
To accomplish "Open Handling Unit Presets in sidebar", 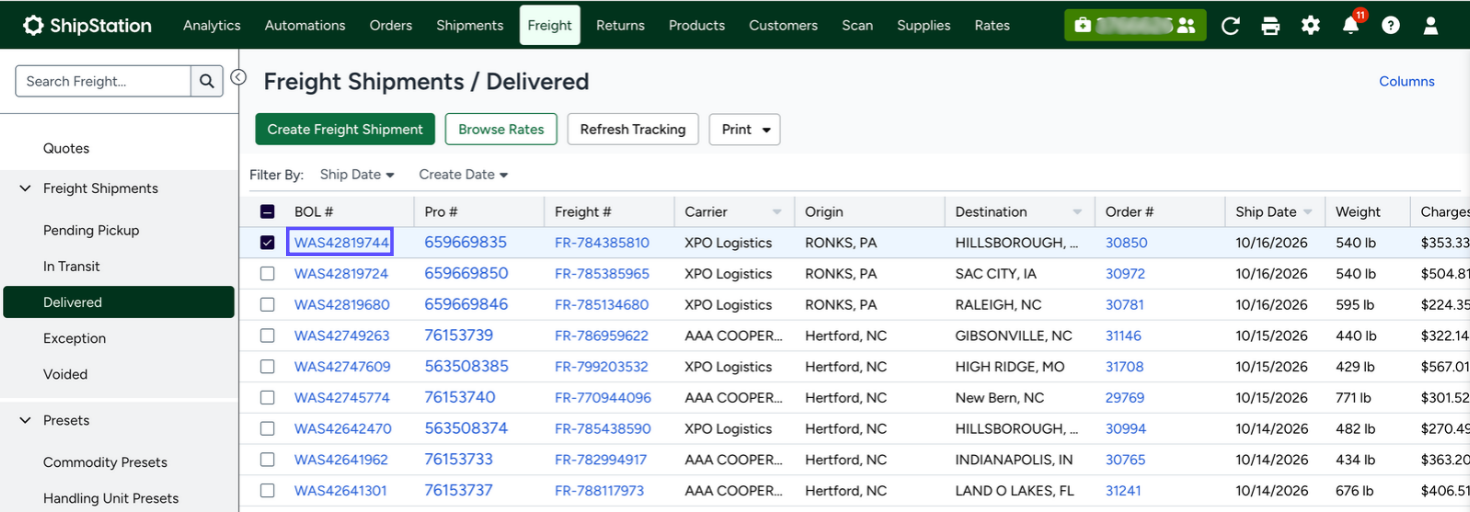I will (111, 498).
